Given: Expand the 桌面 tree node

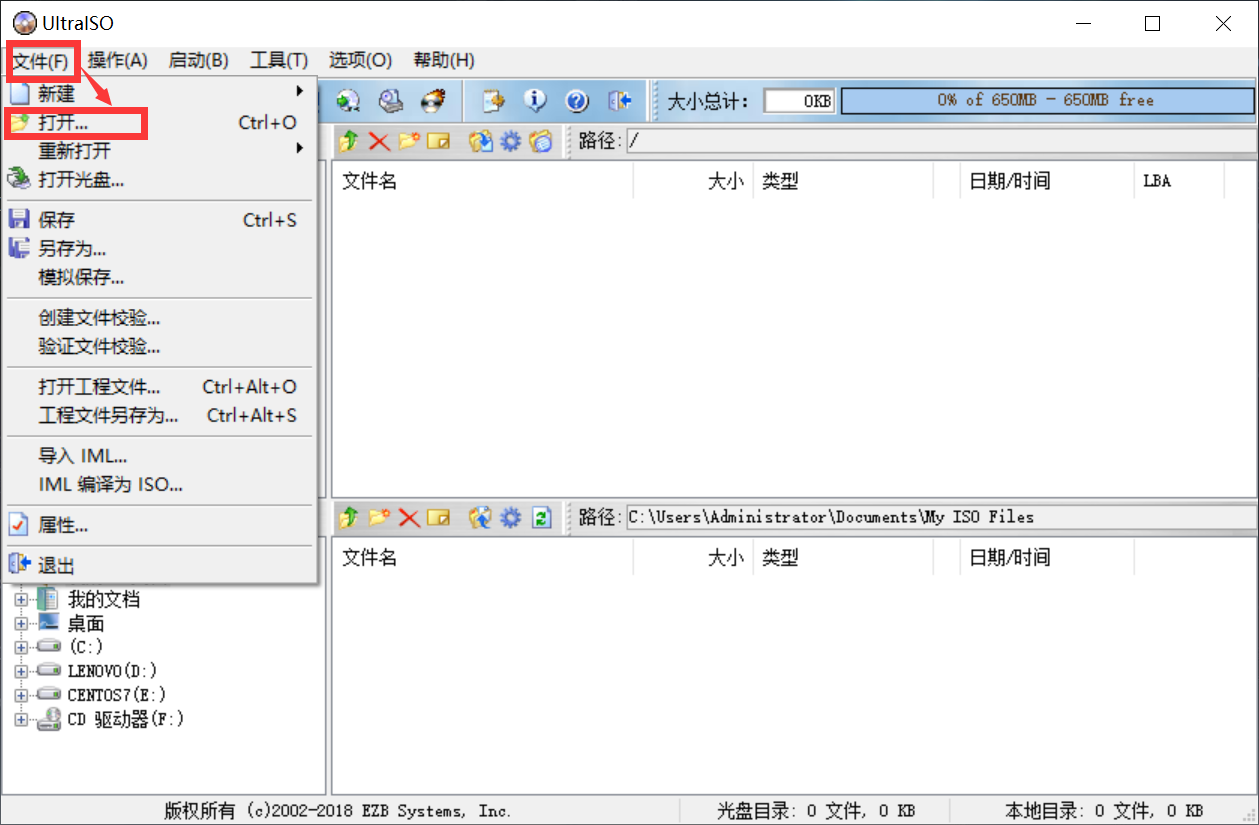Looking at the screenshot, I should [21, 623].
